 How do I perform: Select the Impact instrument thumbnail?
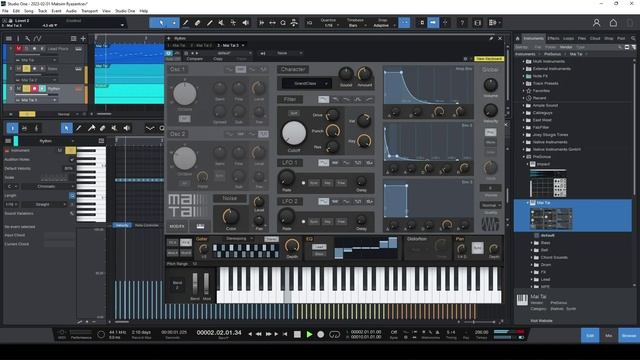pyautogui.click(x=548, y=184)
